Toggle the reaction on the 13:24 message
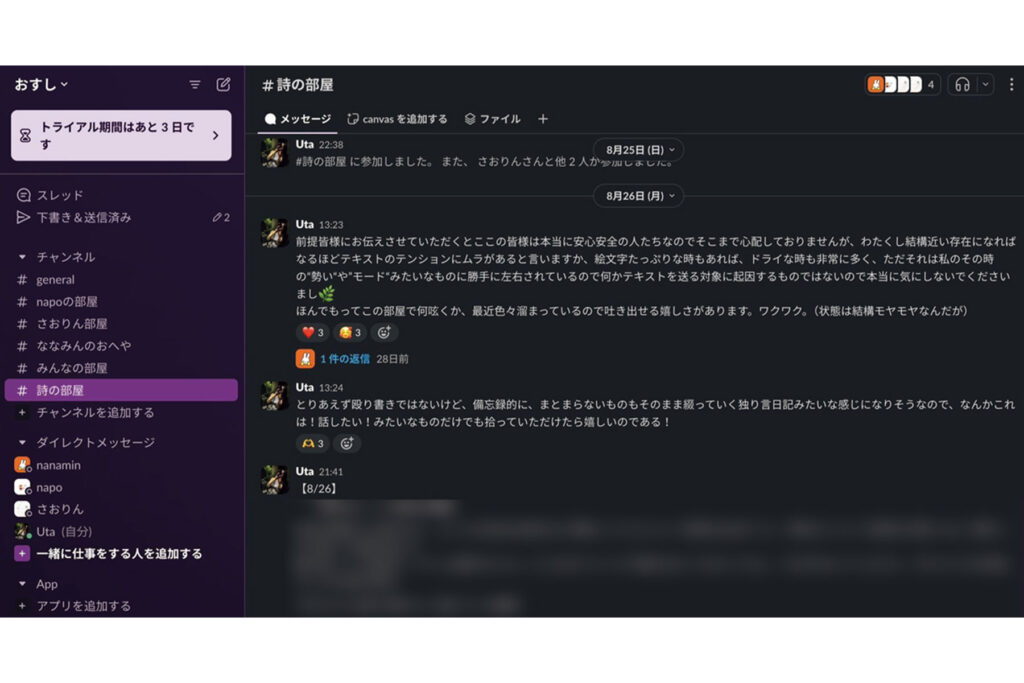 tap(312, 443)
